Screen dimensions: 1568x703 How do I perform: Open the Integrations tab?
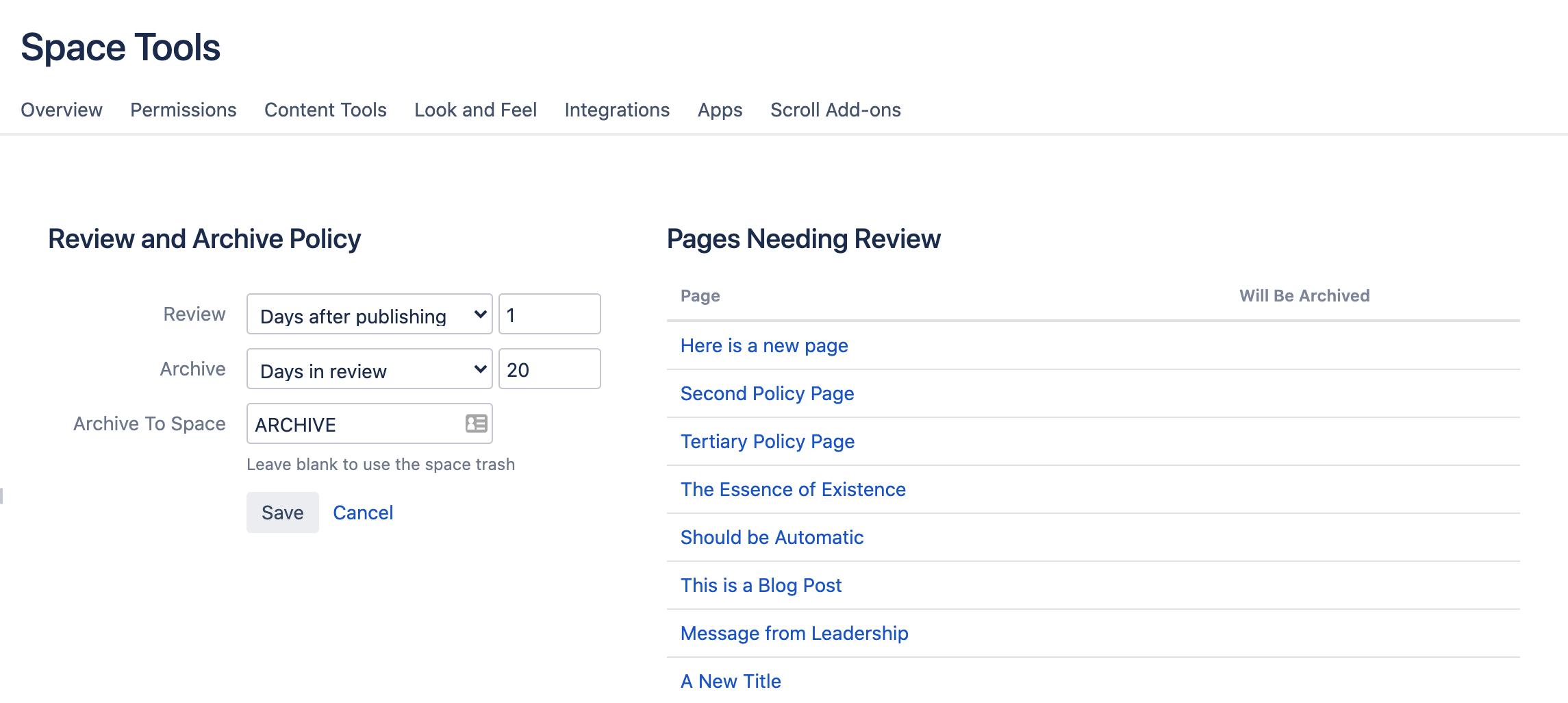tap(617, 110)
